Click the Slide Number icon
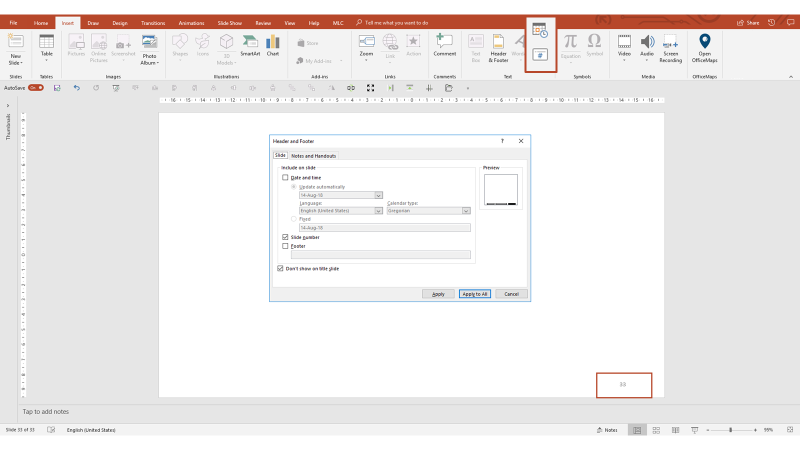 click(540, 55)
